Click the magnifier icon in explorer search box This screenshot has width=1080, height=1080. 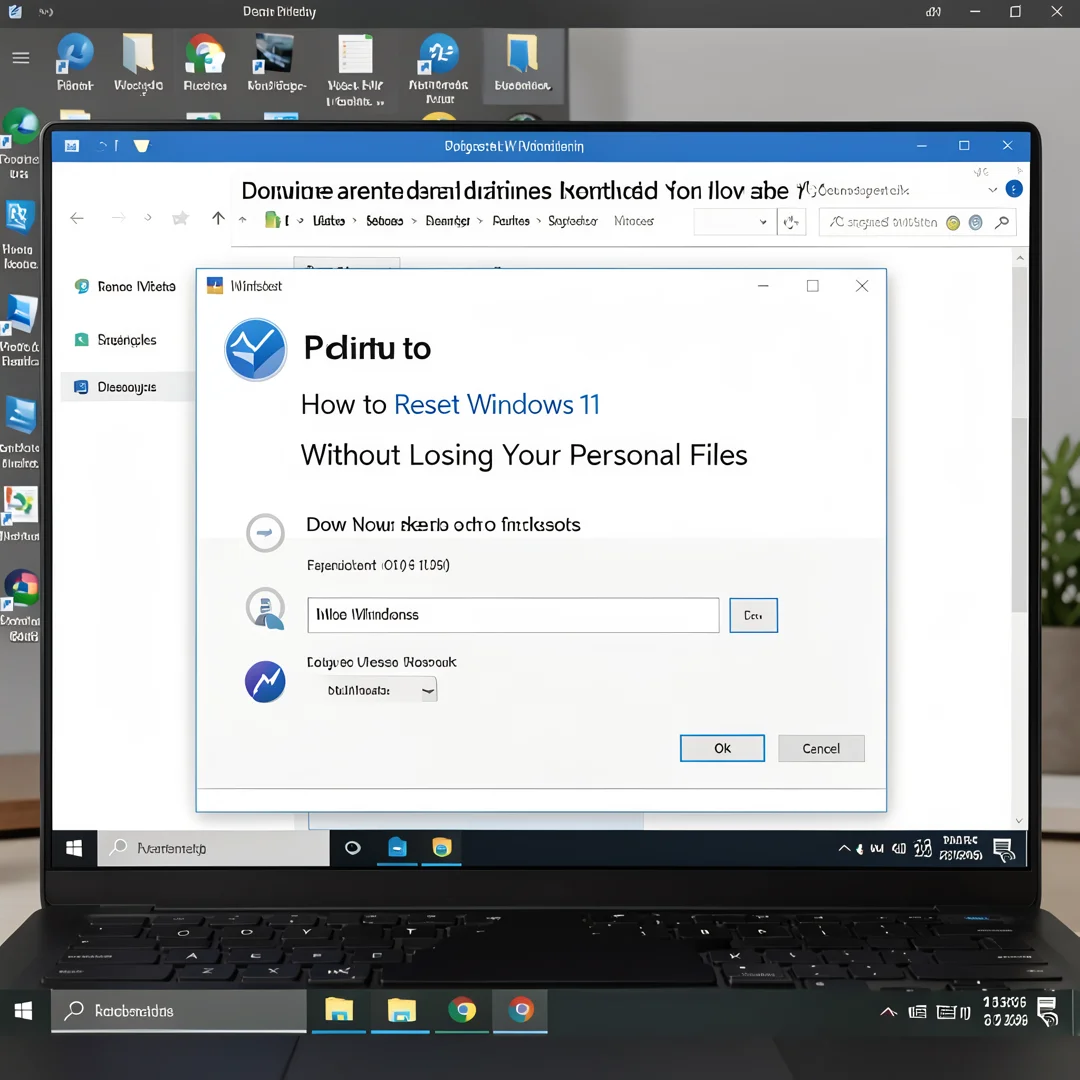[x=1002, y=222]
